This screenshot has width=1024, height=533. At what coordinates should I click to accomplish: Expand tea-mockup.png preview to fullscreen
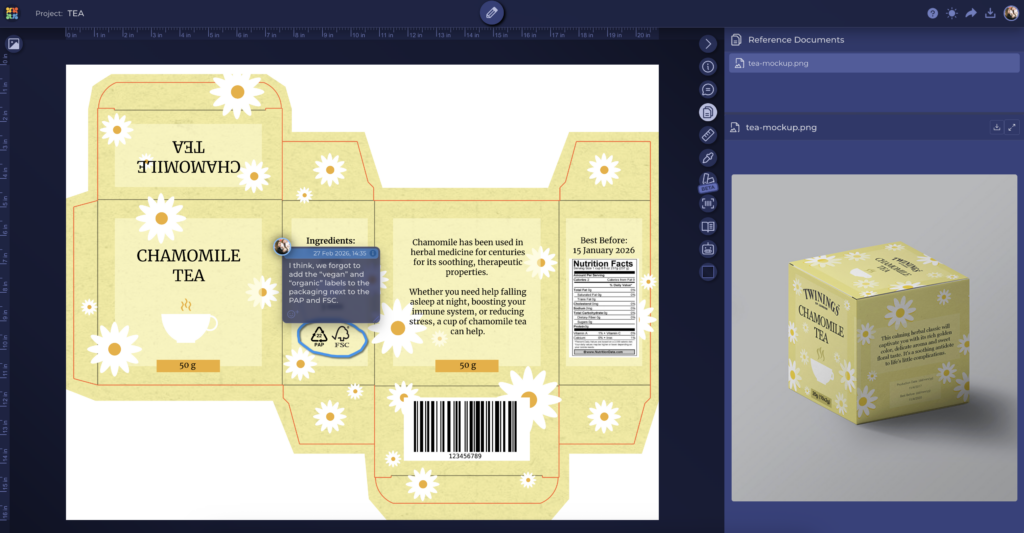(x=1012, y=127)
